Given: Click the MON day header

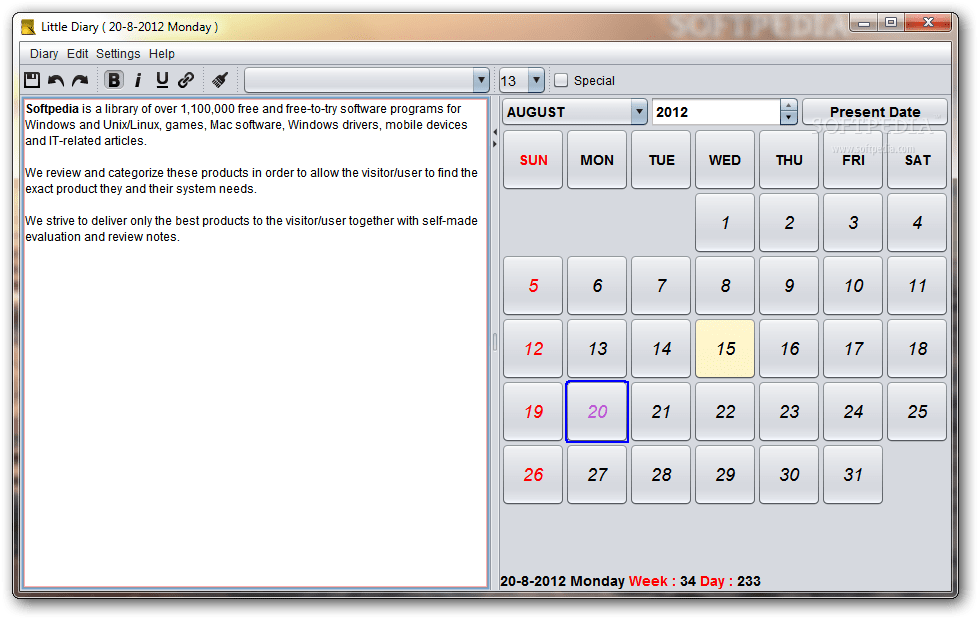Looking at the screenshot, I should pyautogui.click(x=597, y=160).
